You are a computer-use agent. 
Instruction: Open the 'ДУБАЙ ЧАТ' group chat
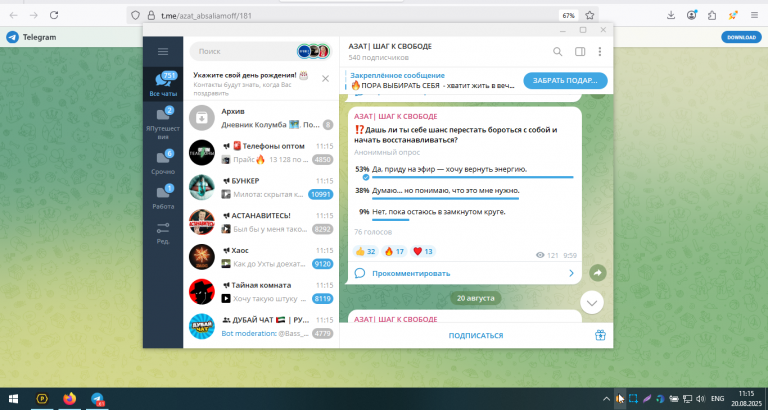[261, 327]
